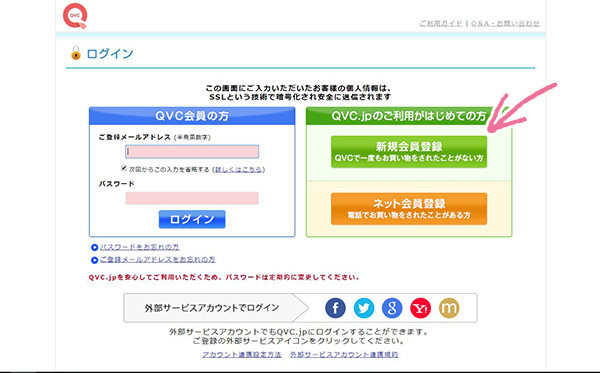Open the ご利用ガイド link
The height and width of the screenshot is (373, 600).
pyautogui.click(x=441, y=23)
